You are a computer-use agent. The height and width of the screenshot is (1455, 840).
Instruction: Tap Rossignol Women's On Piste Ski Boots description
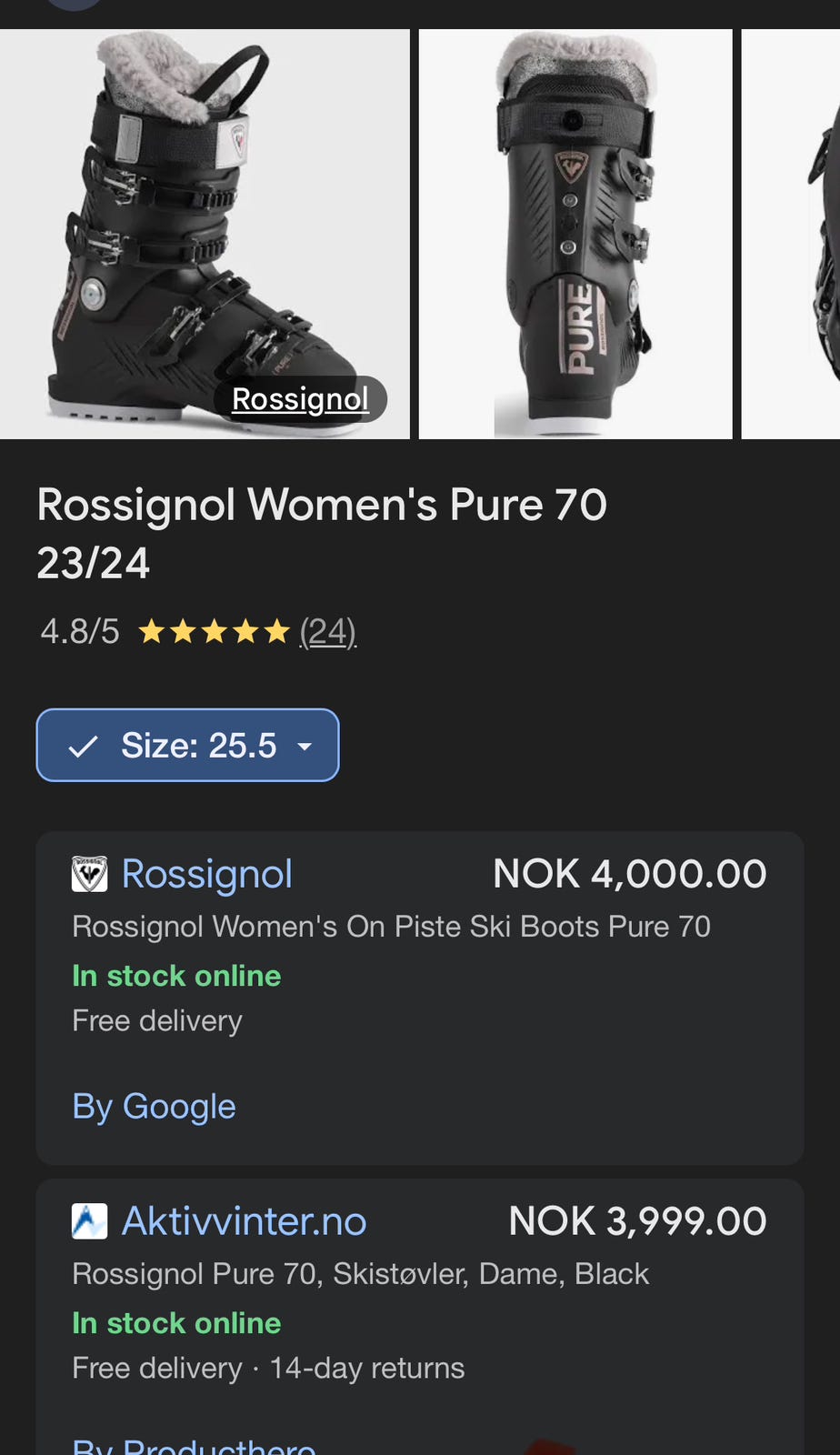click(x=391, y=927)
